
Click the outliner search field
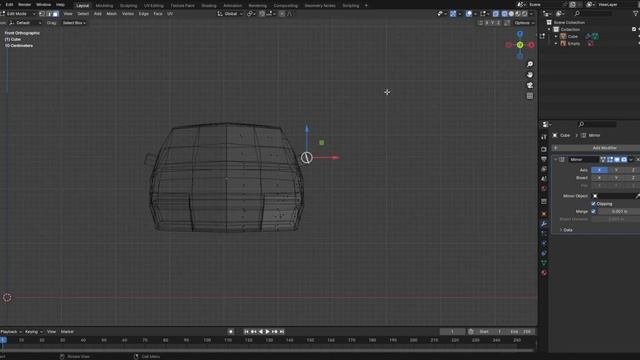(x=593, y=13)
